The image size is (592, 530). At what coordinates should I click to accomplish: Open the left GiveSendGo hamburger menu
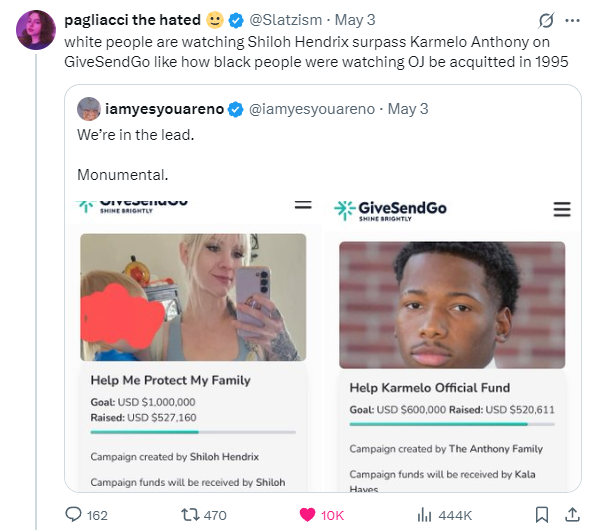pyautogui.click(x=303, y=205)
